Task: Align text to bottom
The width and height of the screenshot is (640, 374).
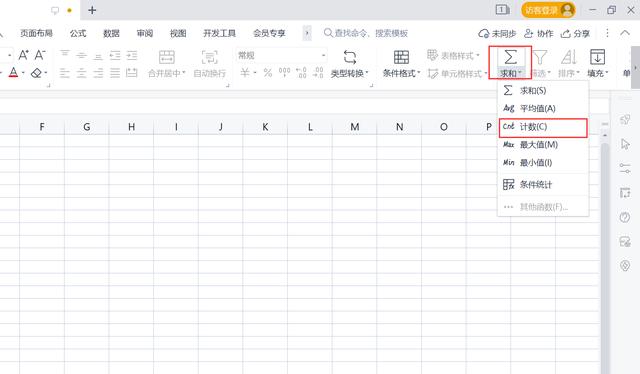Action: pos(98,55)
